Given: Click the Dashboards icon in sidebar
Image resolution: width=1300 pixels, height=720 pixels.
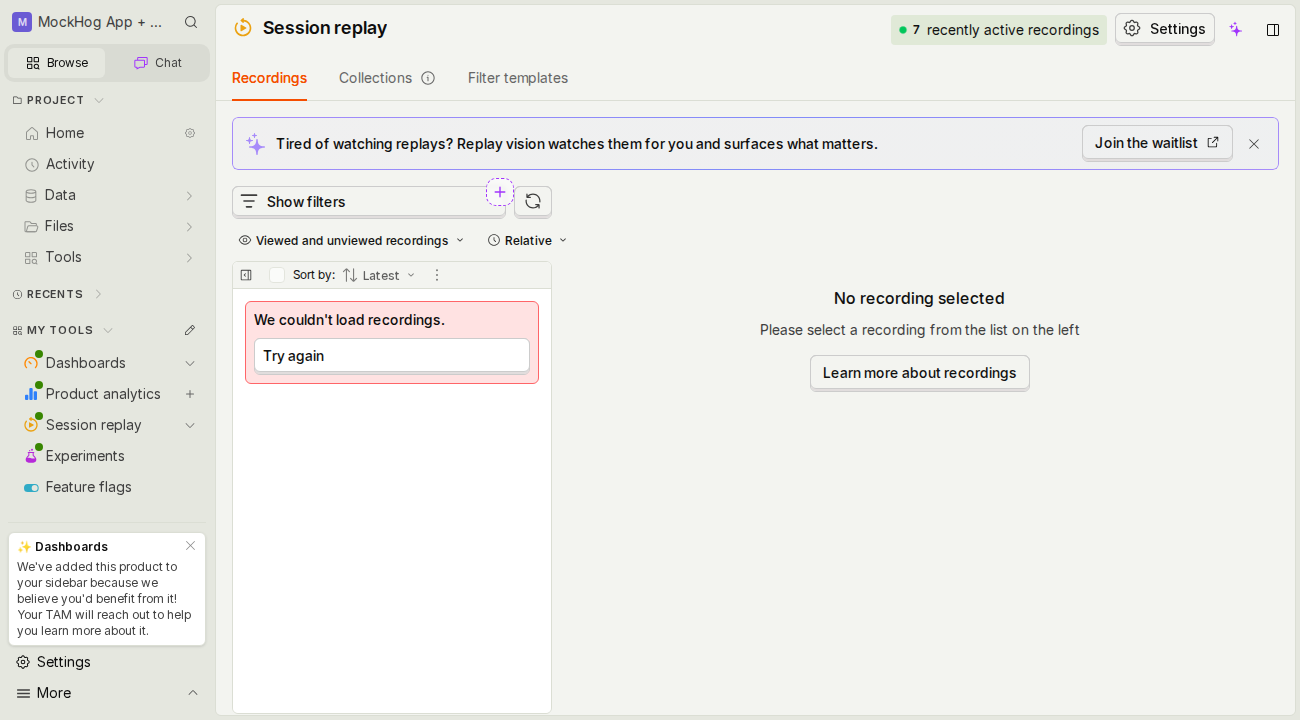Looking at the screenshot, I should click(32, 362).
